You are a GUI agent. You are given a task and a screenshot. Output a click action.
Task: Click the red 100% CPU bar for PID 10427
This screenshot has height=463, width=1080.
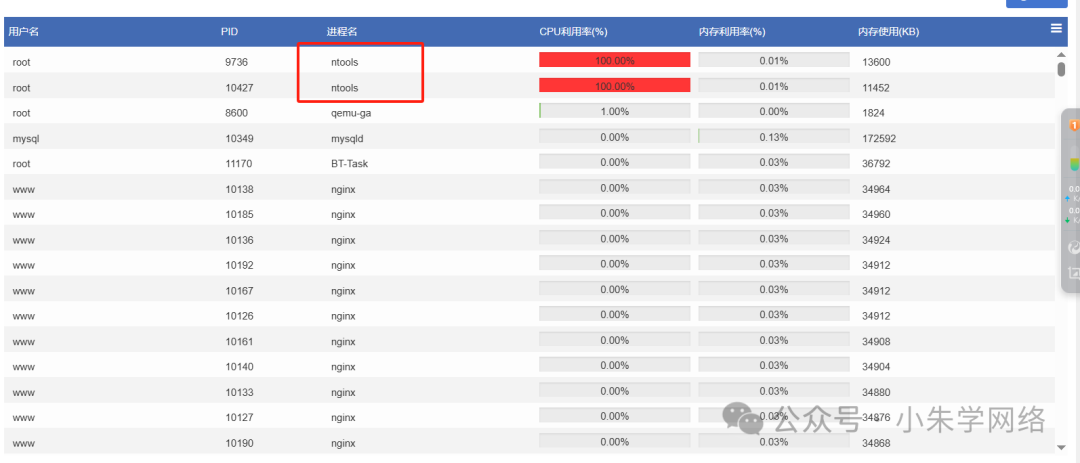click(614, 85)
